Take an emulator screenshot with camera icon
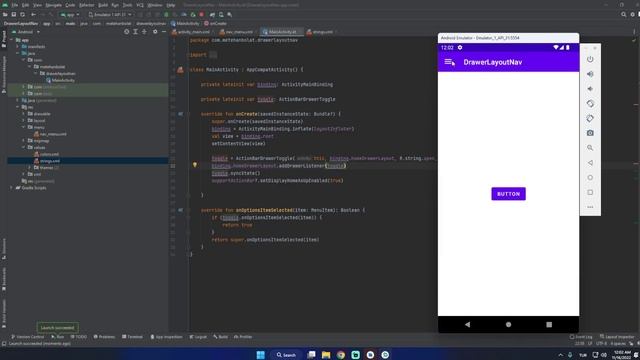Viewport: 640px width, 360px height. pyautogui.click(x=590, y=133)
